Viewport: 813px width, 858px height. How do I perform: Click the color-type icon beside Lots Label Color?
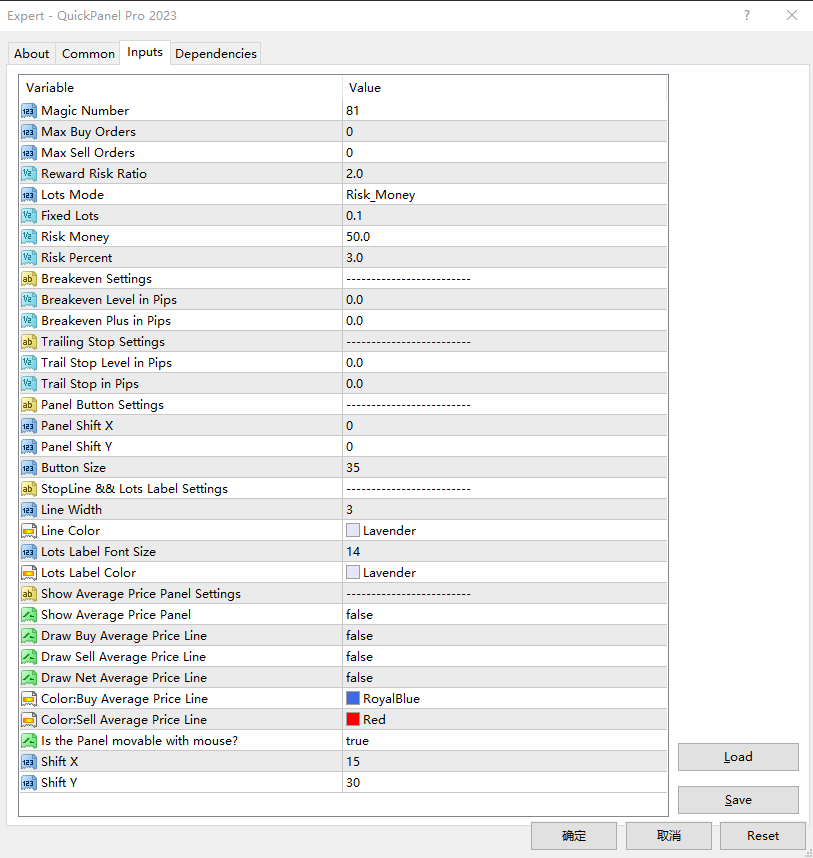(x=29, y=573)
